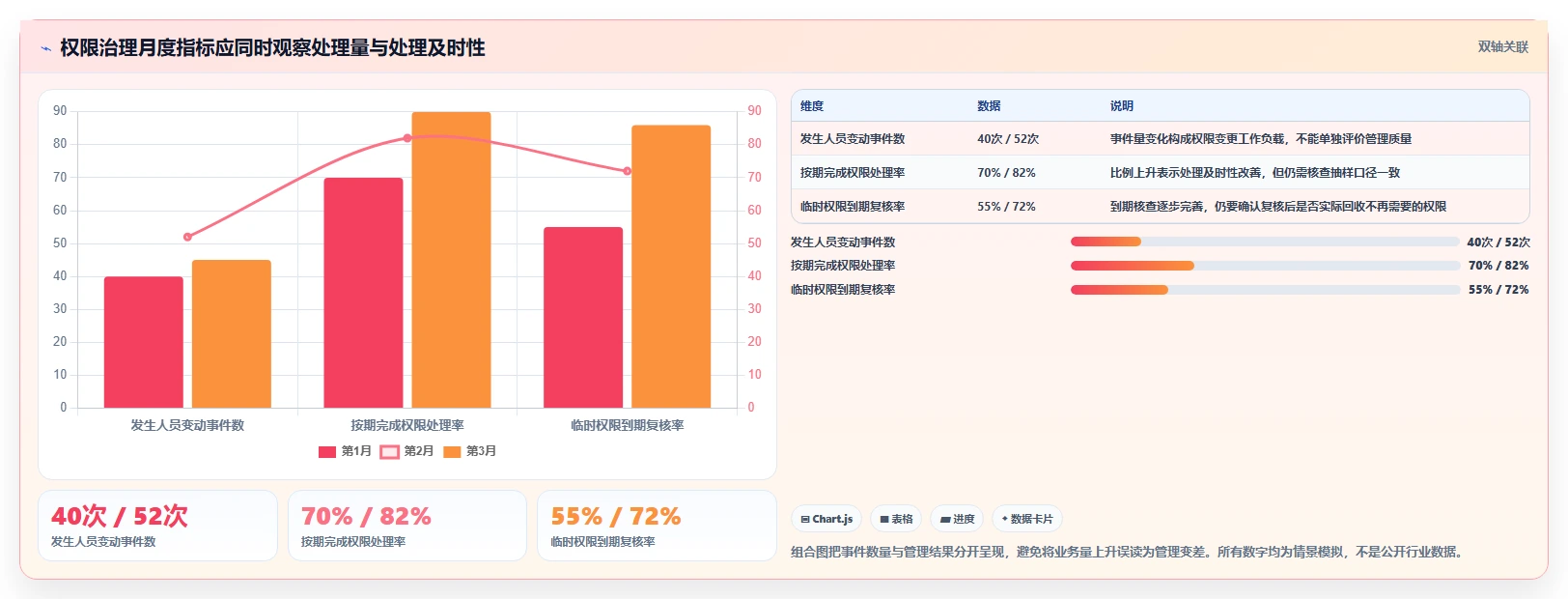Click progress label 临时权限到期复核率

tap(843, 290)
